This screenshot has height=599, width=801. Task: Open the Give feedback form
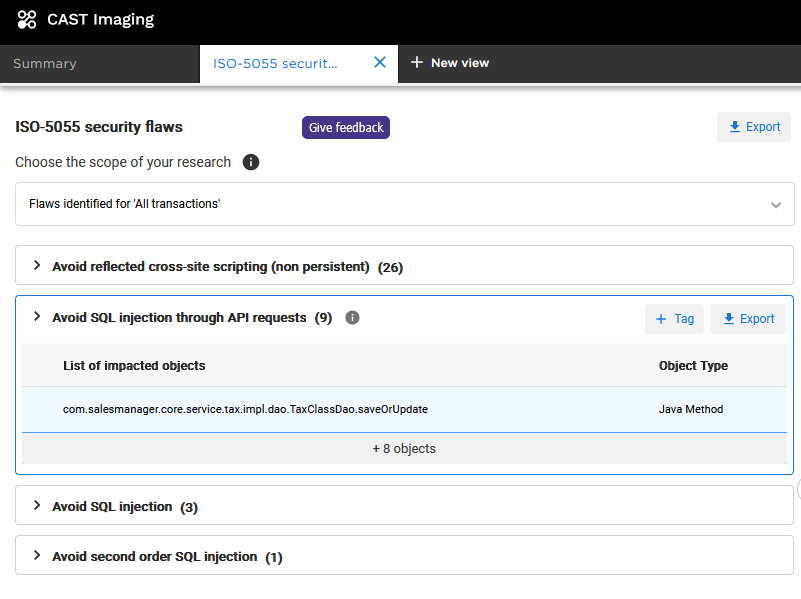[346, 128]
